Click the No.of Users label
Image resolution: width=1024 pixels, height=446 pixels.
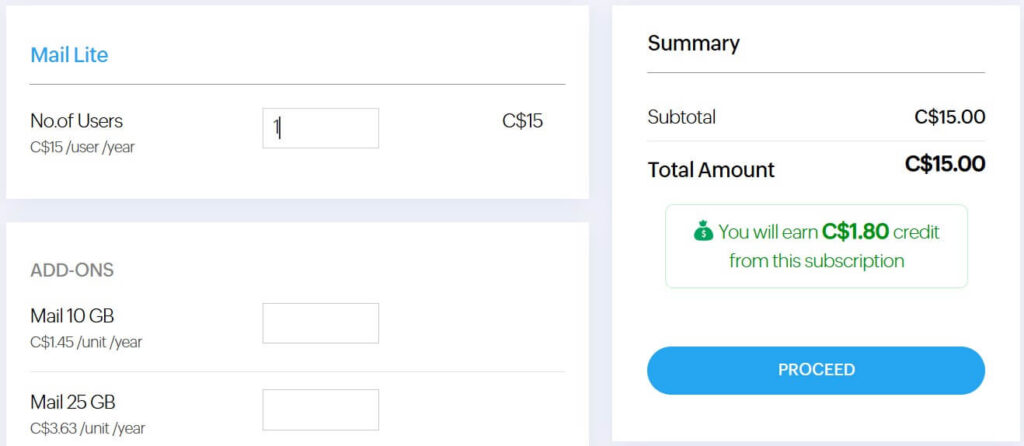(x=77, y=121)
